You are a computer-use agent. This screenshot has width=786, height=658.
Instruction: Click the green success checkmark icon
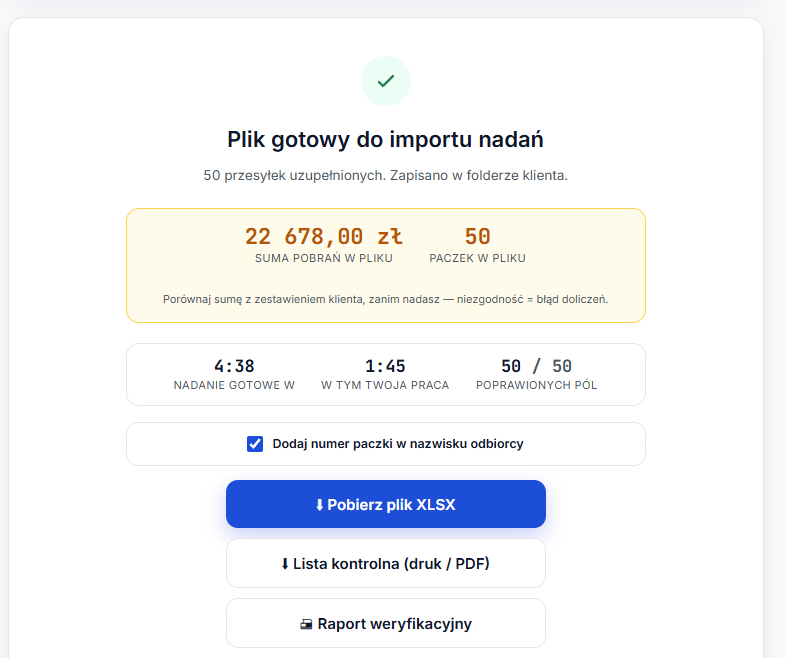(385, 81)
